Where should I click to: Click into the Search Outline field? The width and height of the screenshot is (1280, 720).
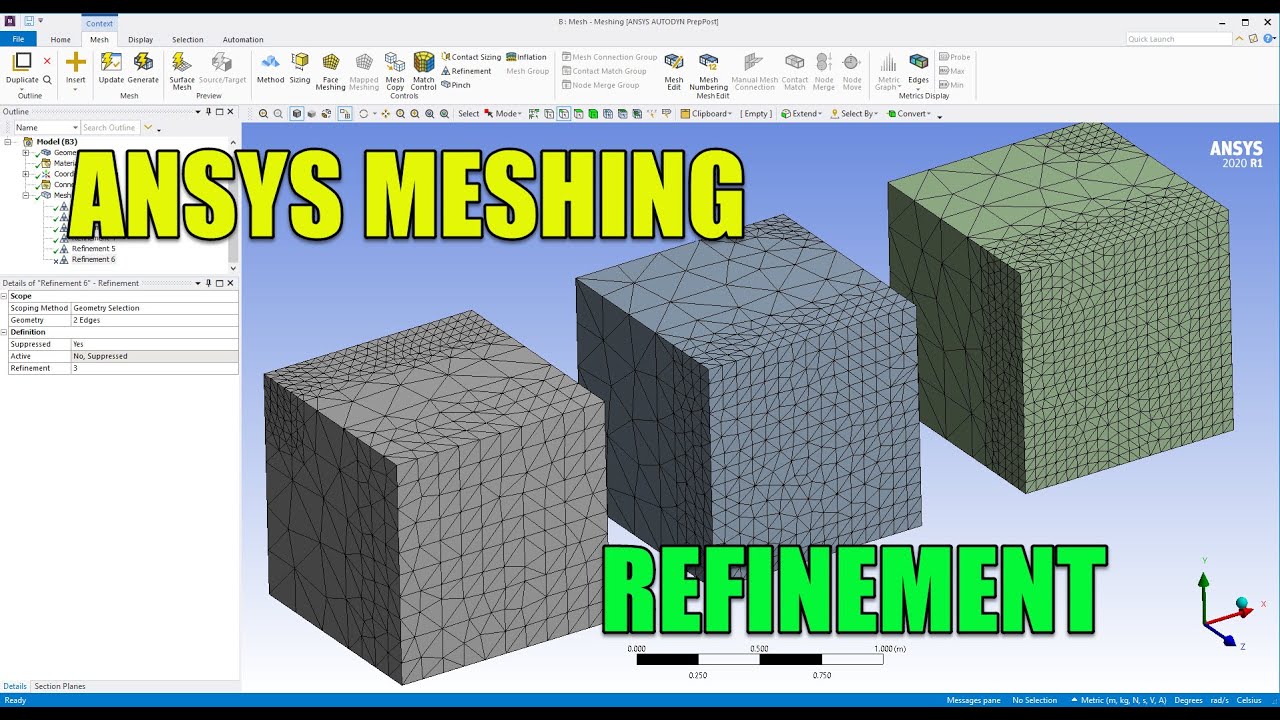point(110,128)
